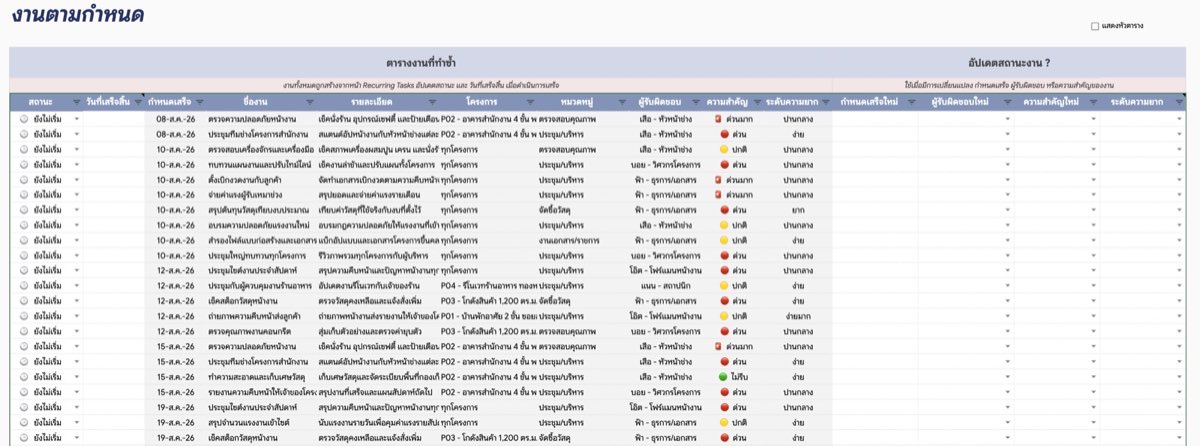The image size is (1200, 446).
Task: Select status radio for ตั้งเบิกงวดงานกับลูกค้า row
Action: pos(23,180)
